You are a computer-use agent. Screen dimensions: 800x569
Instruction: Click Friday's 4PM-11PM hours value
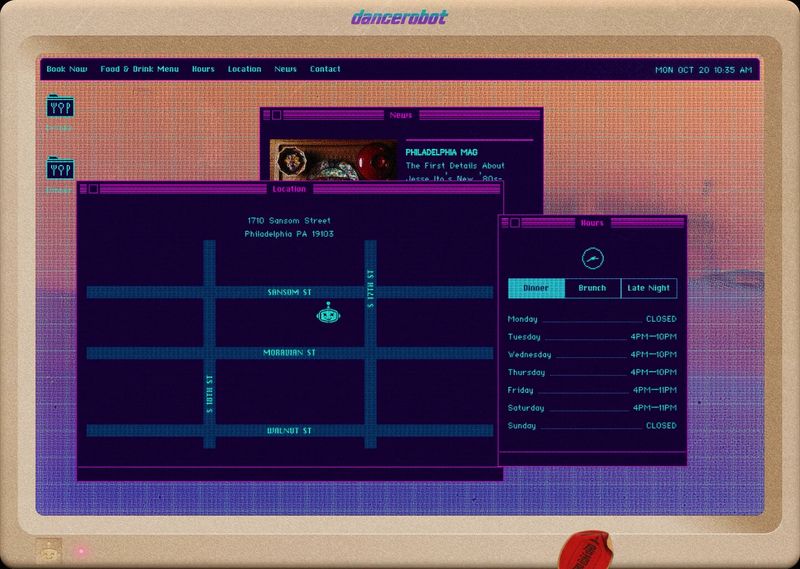click(655, 390)
